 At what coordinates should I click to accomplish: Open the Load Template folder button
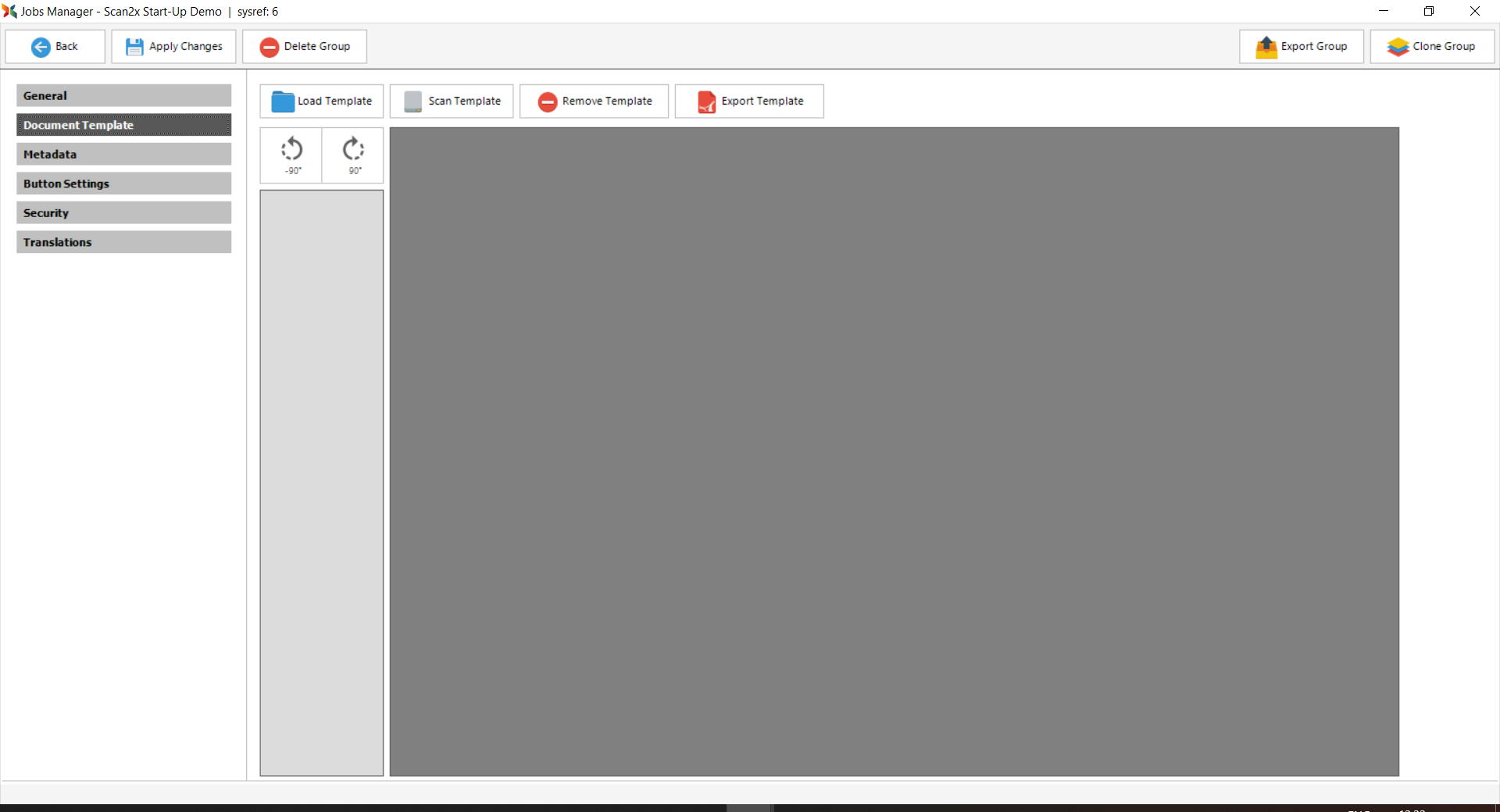pyautogui.click(x=321, y=101)
